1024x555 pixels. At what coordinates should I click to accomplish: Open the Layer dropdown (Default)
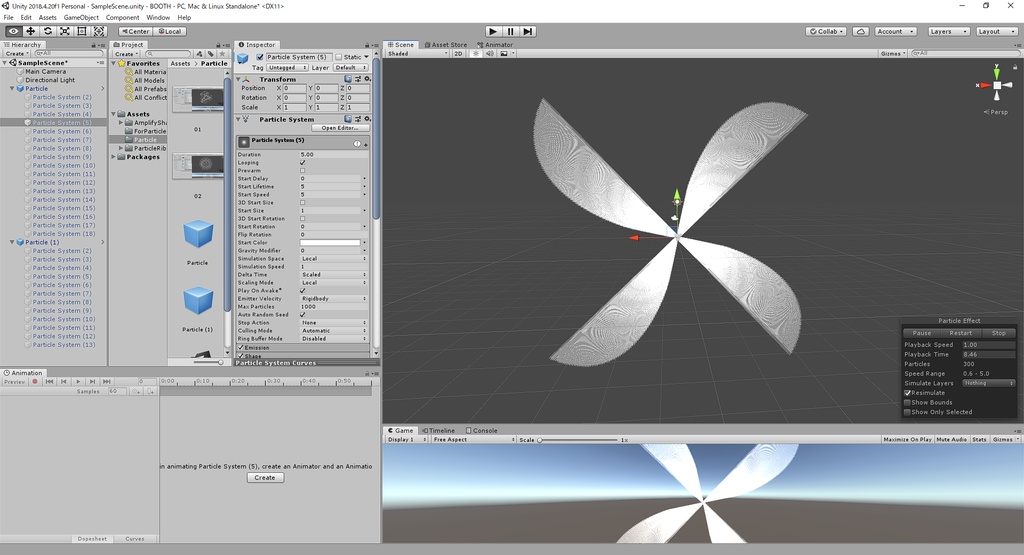351,68
